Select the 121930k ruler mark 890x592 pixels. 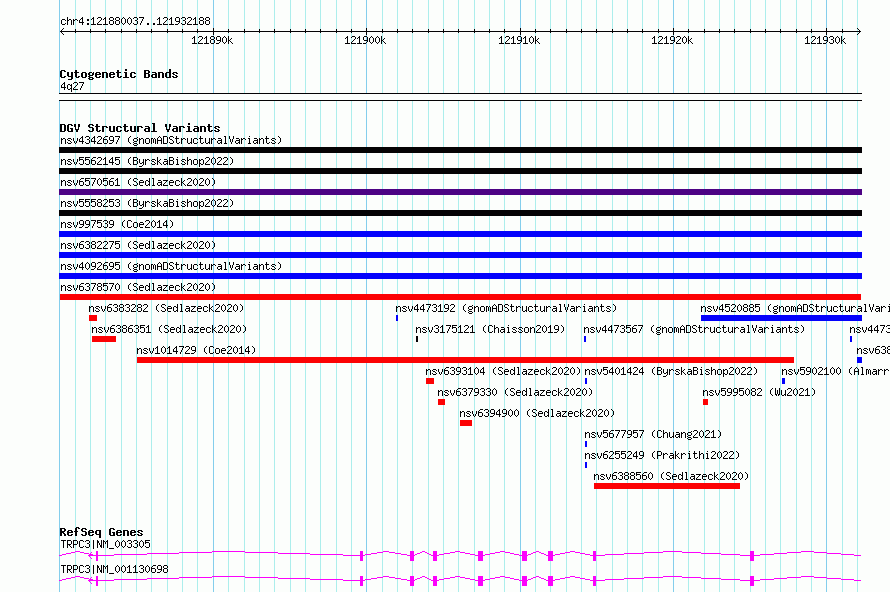pyautogui.click(x=825, y=40)
